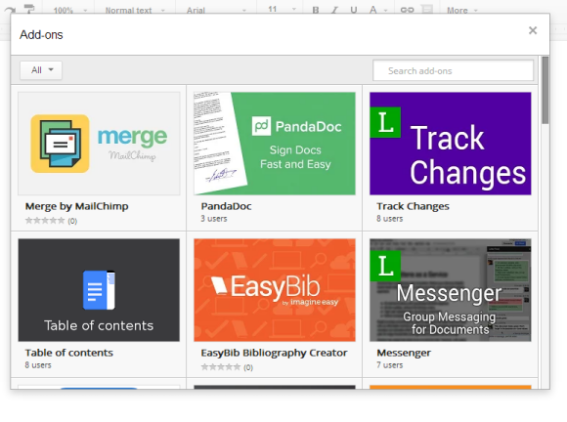Click the PandaDoc title text
Screen dimensions: 567x422
(x=226, y=206)
